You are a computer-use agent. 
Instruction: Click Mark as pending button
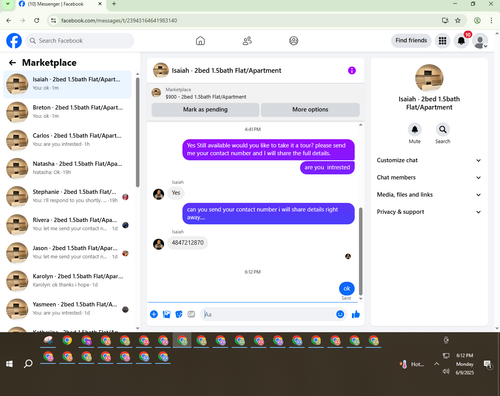205,110
